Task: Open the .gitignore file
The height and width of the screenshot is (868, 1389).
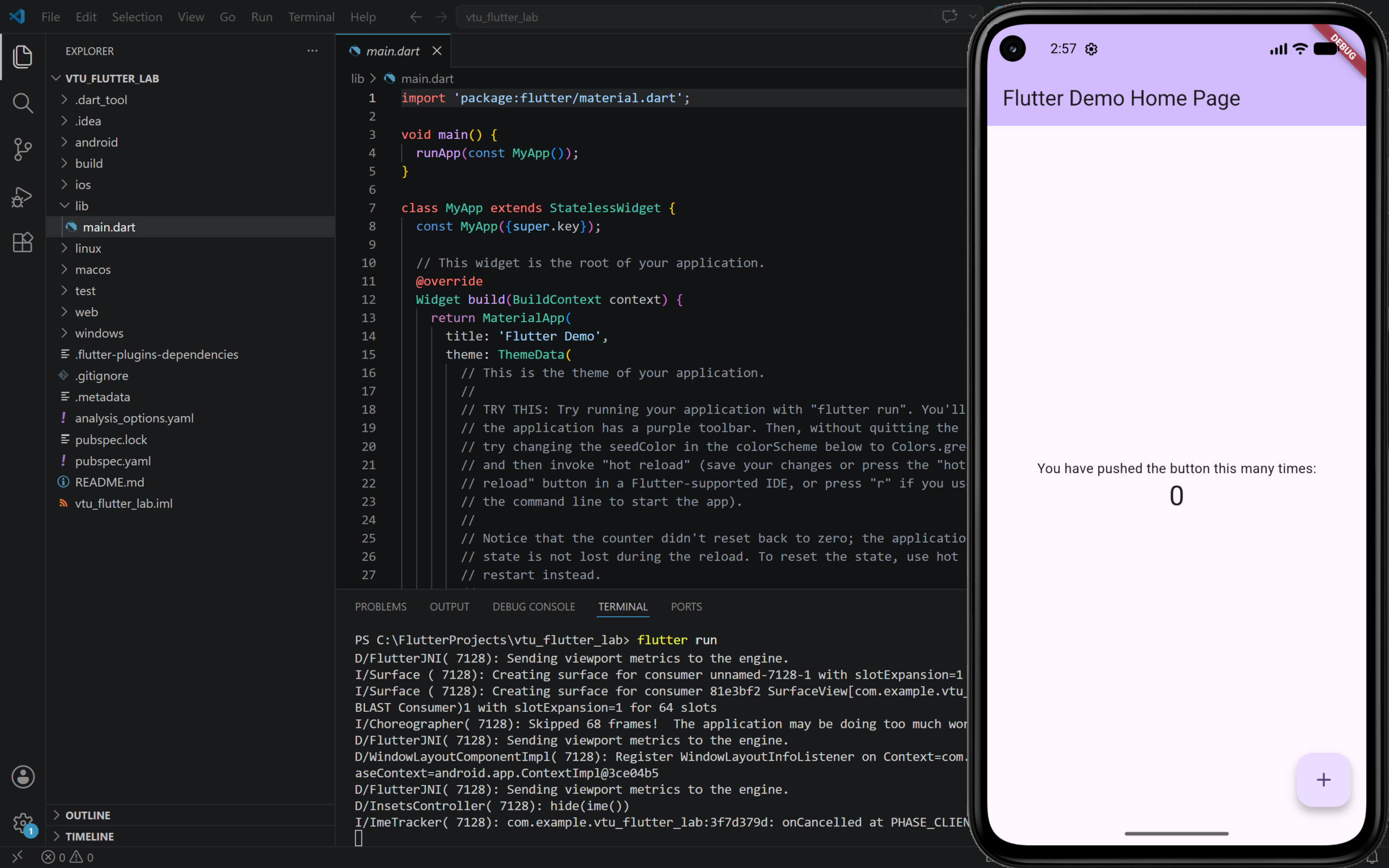Action: [190, 375]
